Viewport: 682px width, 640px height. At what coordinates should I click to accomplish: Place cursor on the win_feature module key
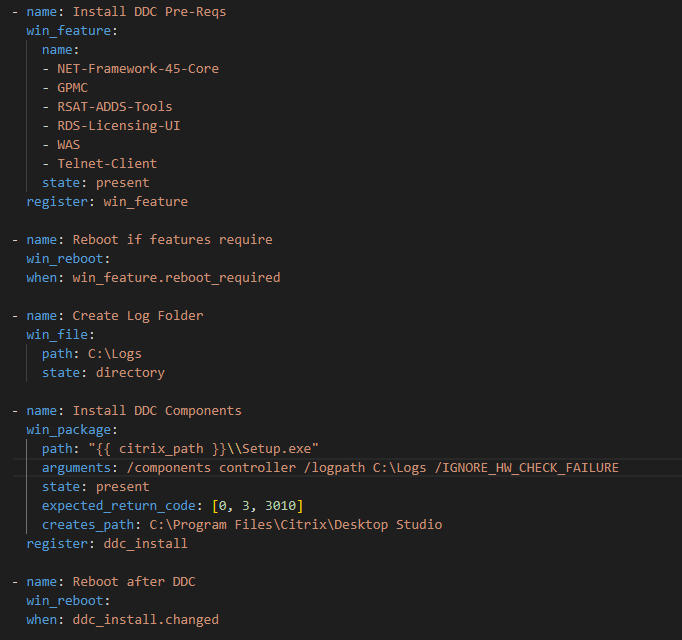point(69,31)
